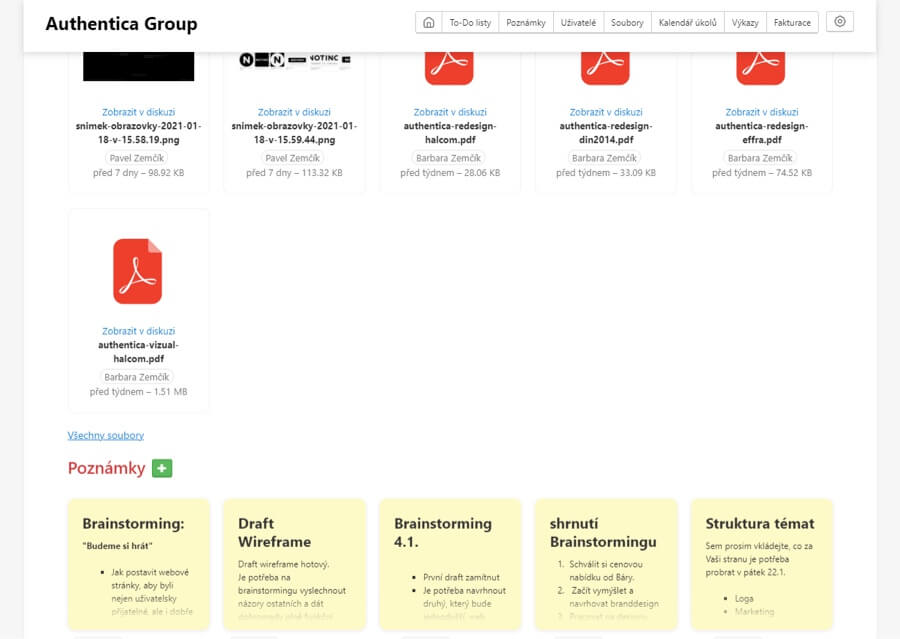The width and height of the screenshot is (900, 639).
Task: Show 15.58.19.png in discussion
Action: tap(138, 112)
